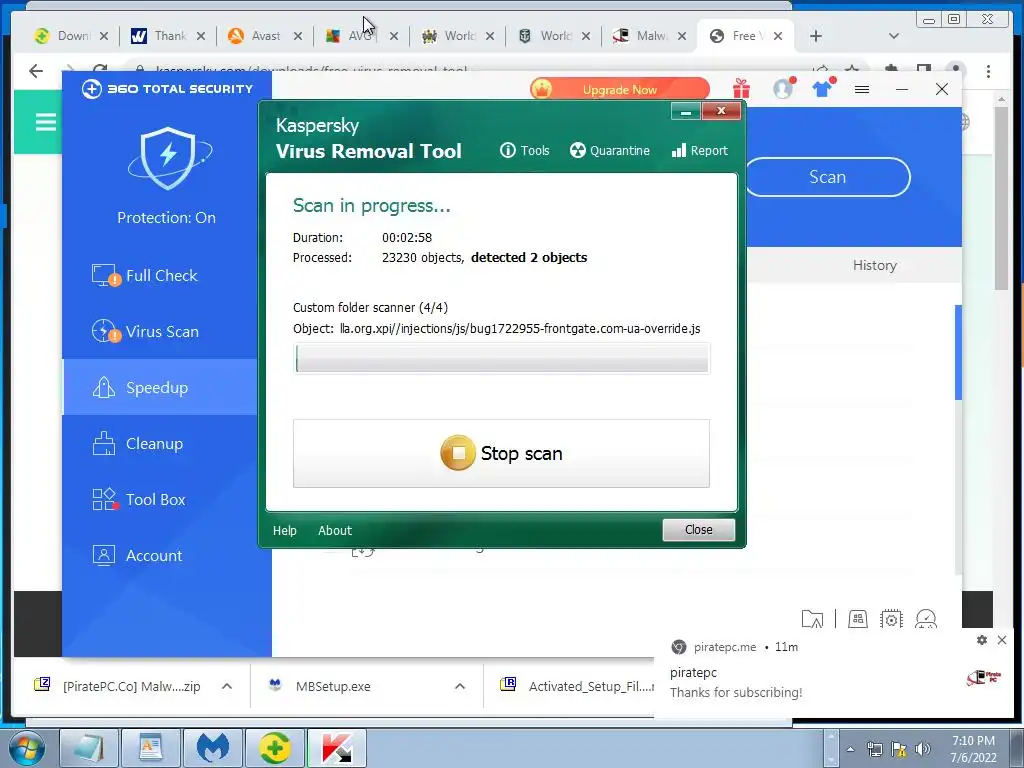Open the green hamburger menu on Kaspersky site

point(45,122)
